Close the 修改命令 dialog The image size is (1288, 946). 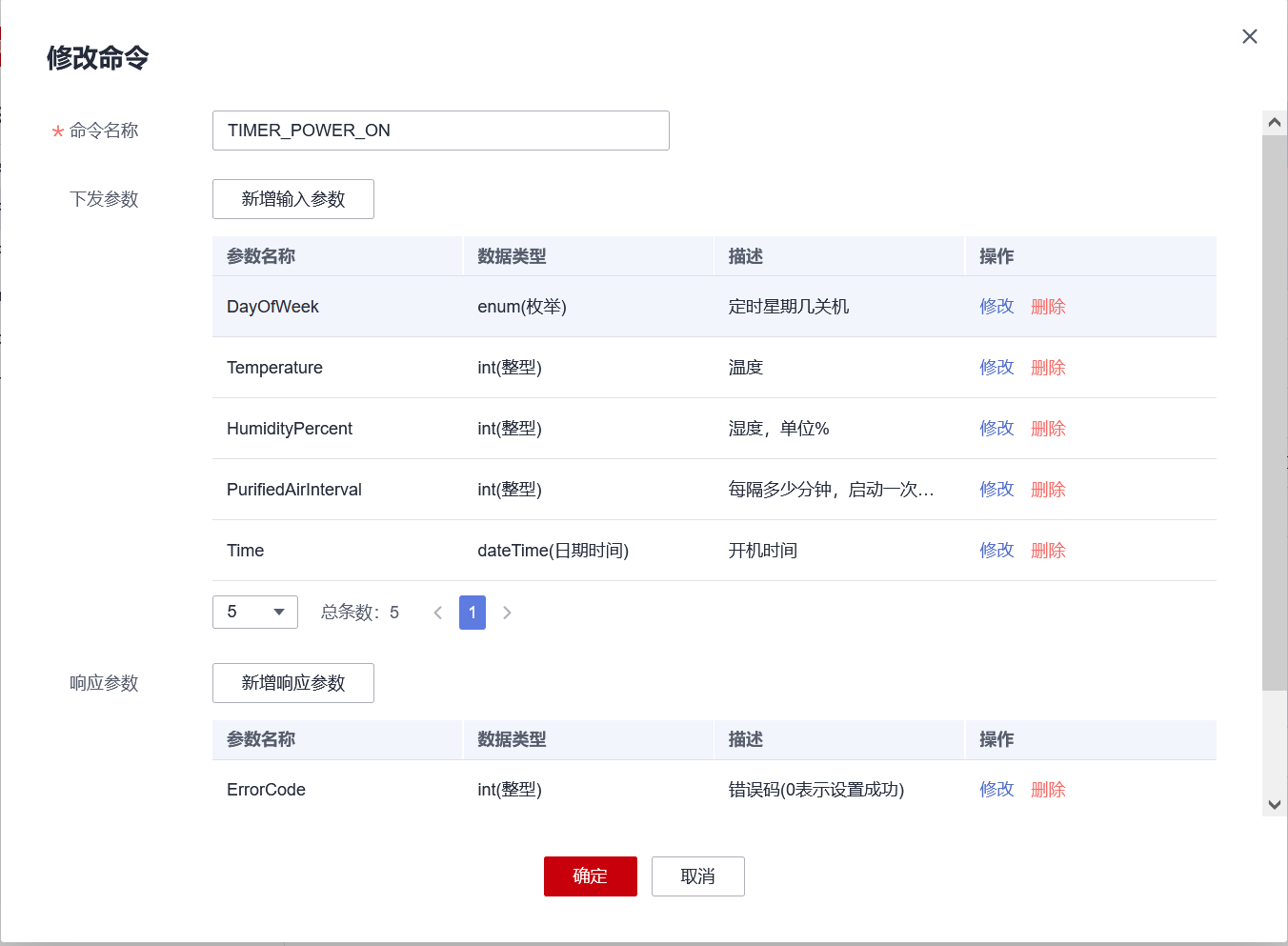click(1249, 36)
